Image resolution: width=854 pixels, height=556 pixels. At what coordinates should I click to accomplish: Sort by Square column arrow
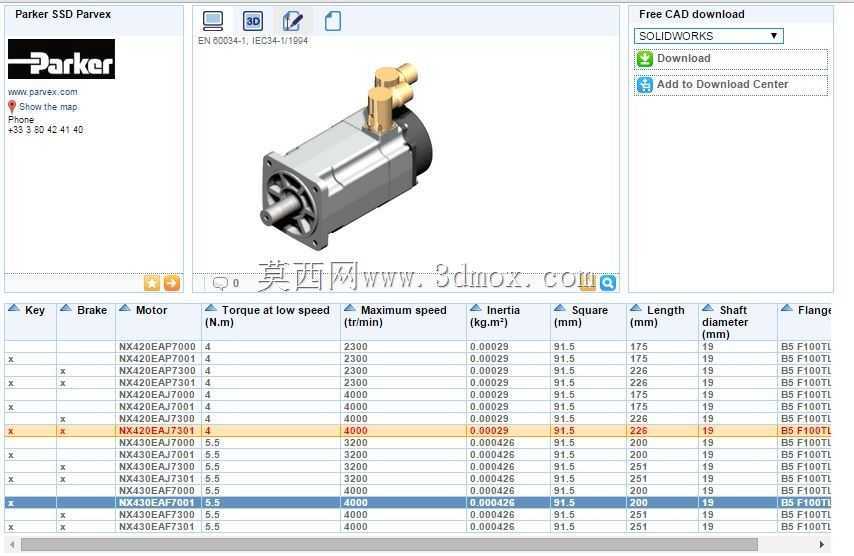[560, 308]
